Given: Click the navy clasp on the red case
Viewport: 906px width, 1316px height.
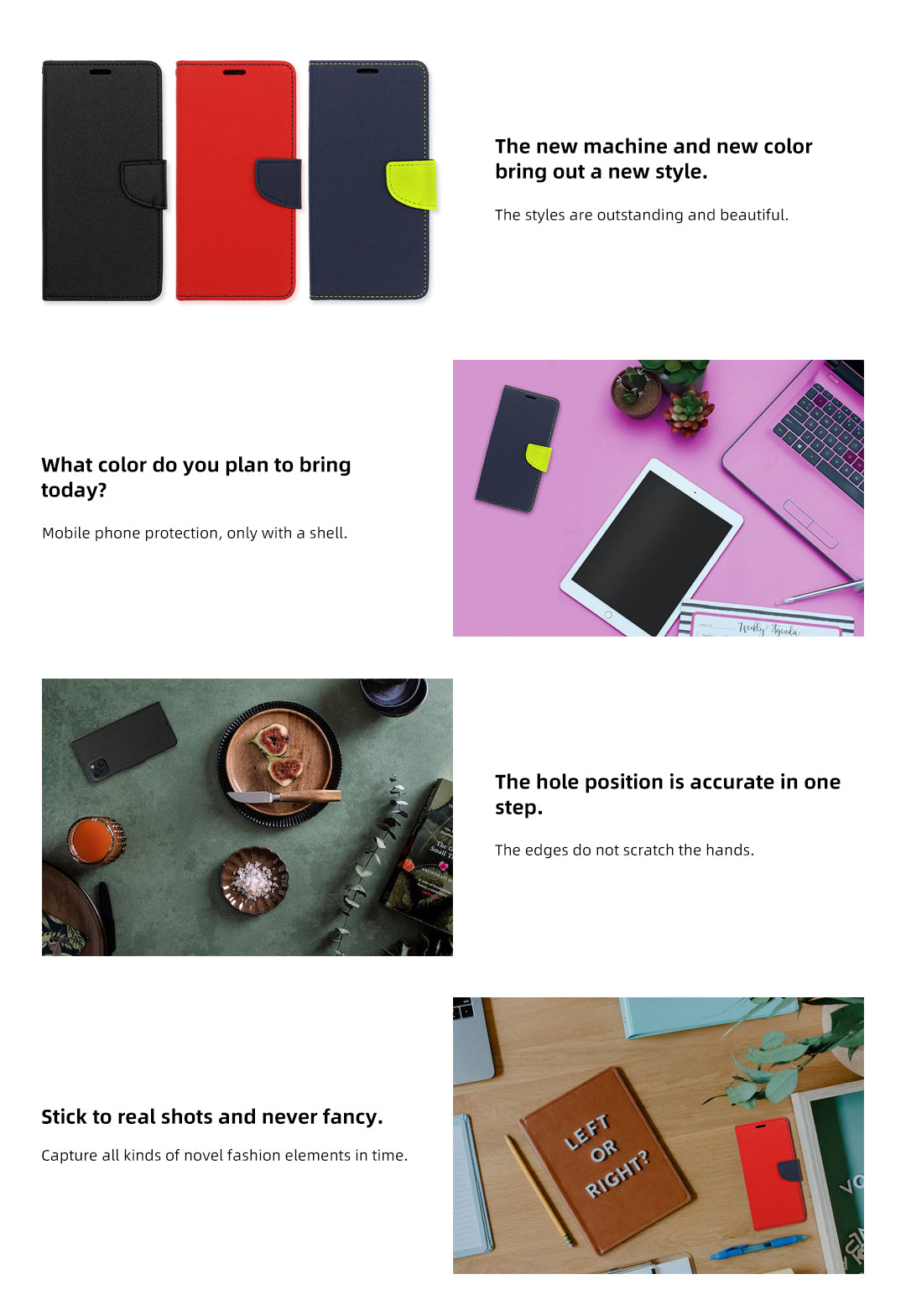Looking at the screenshot, I should [278, 183].
